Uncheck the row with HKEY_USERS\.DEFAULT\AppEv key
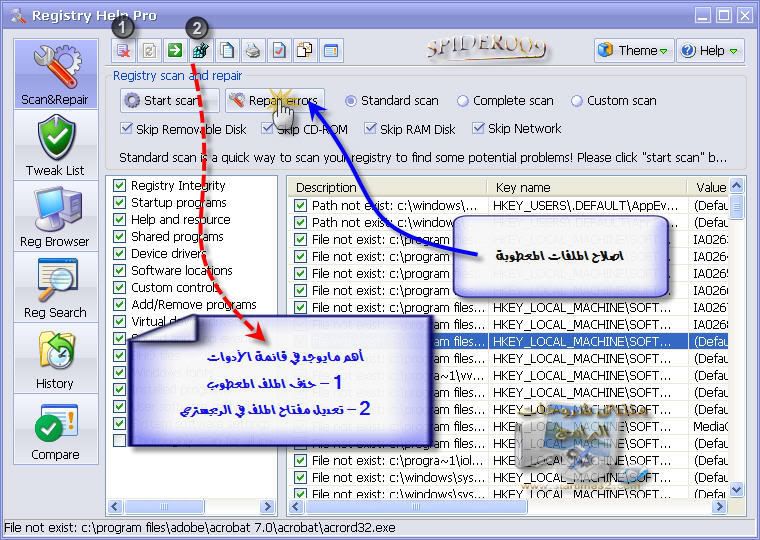Viewport: 760px width, 540px height. 301,206
